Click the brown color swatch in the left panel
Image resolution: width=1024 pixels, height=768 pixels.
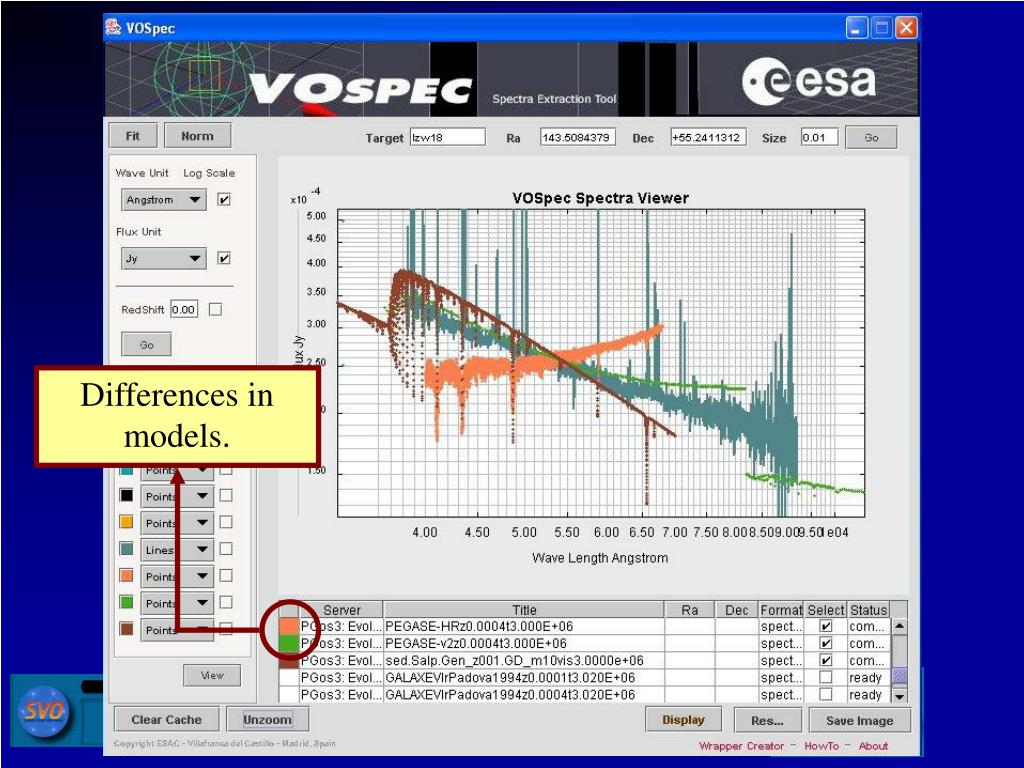pos(127,630)
